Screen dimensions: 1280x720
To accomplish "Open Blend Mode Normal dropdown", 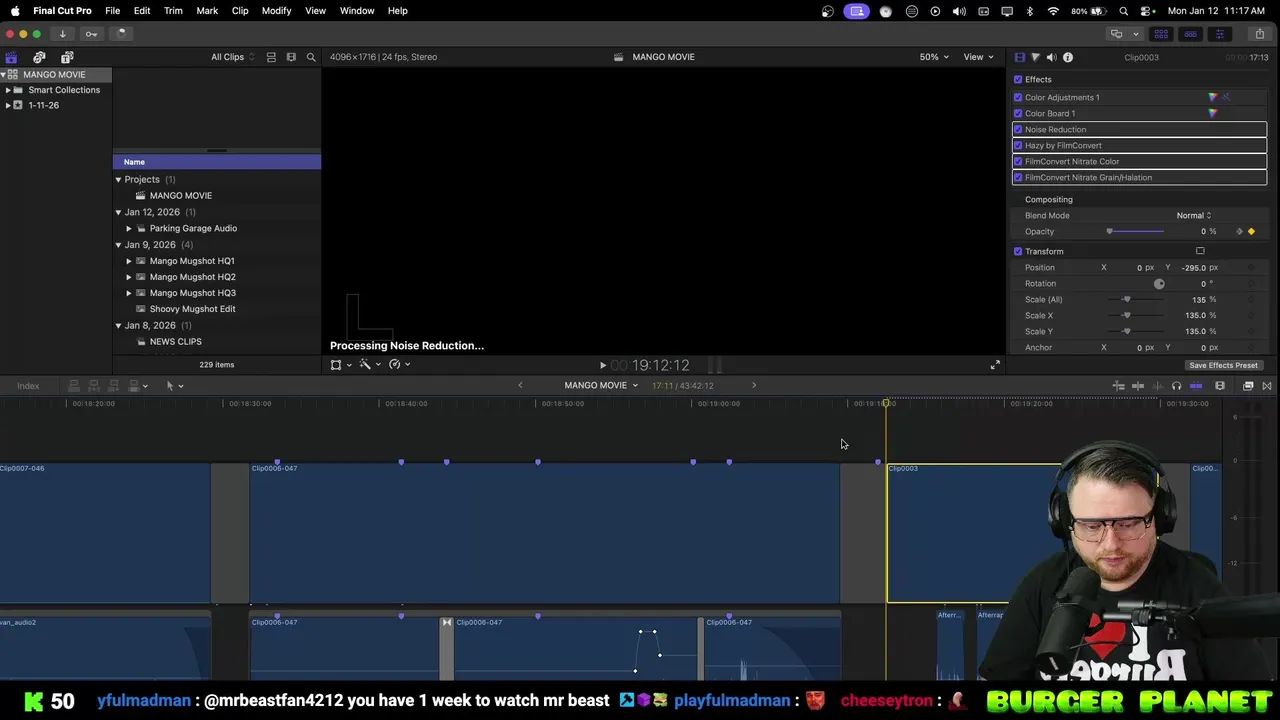I will [1194, 215].
